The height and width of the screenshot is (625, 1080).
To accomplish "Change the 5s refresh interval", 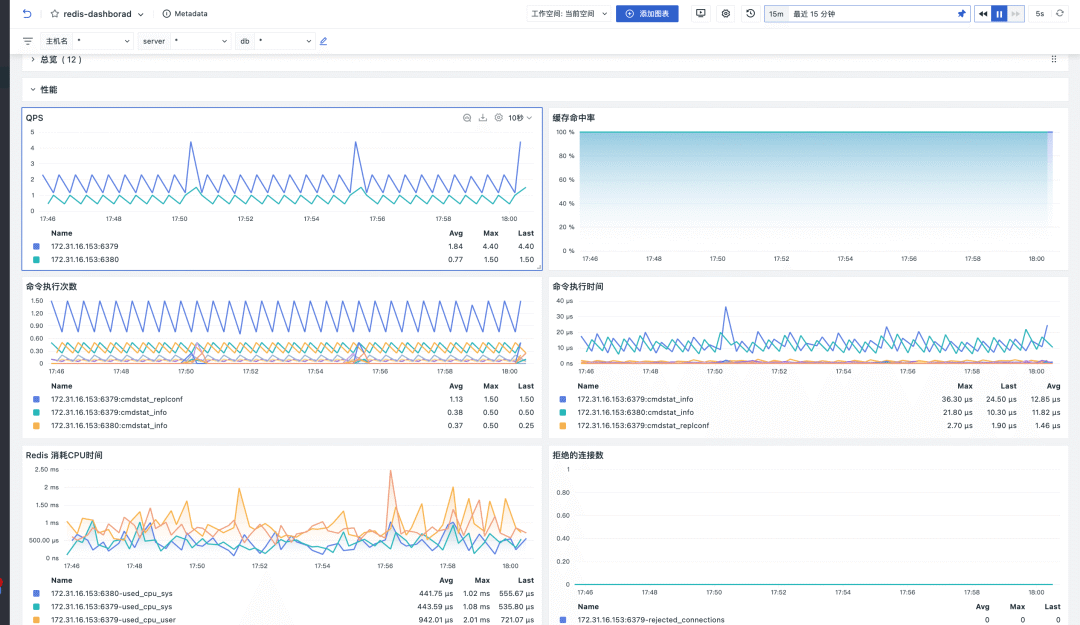I will 1039,14.
